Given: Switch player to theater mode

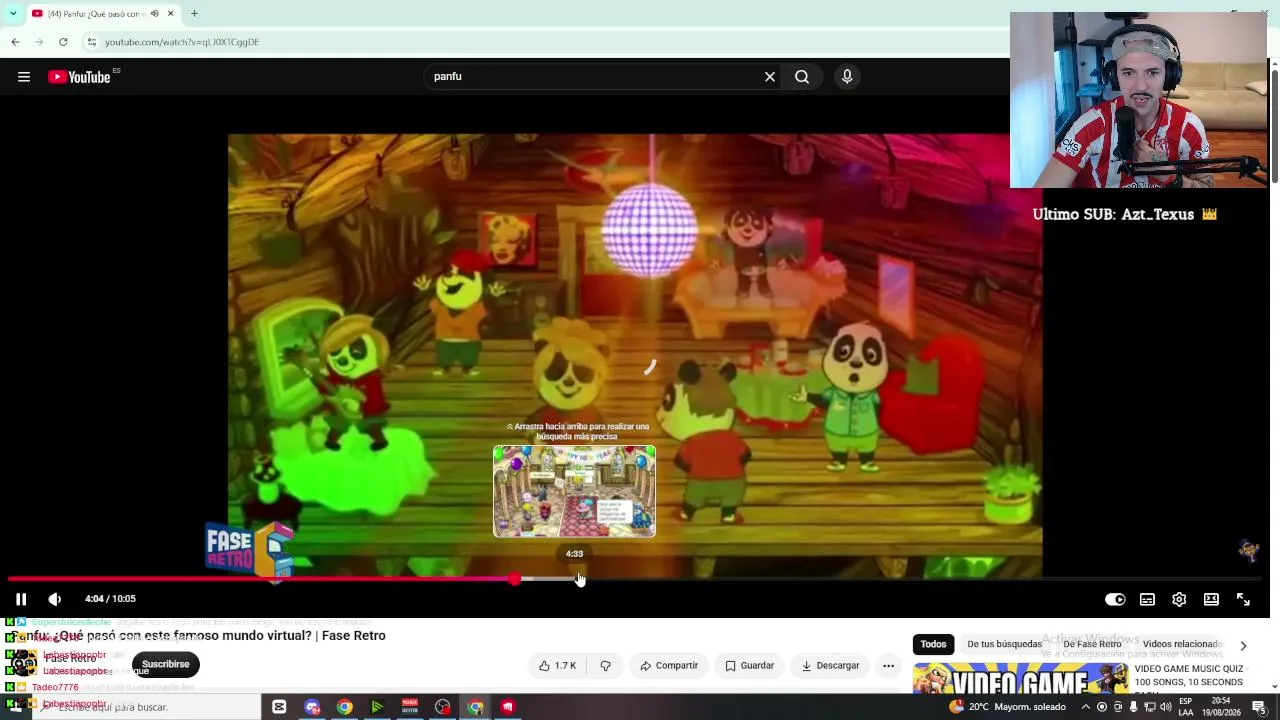Looking at the screenshot, I should click(1211, 599).
